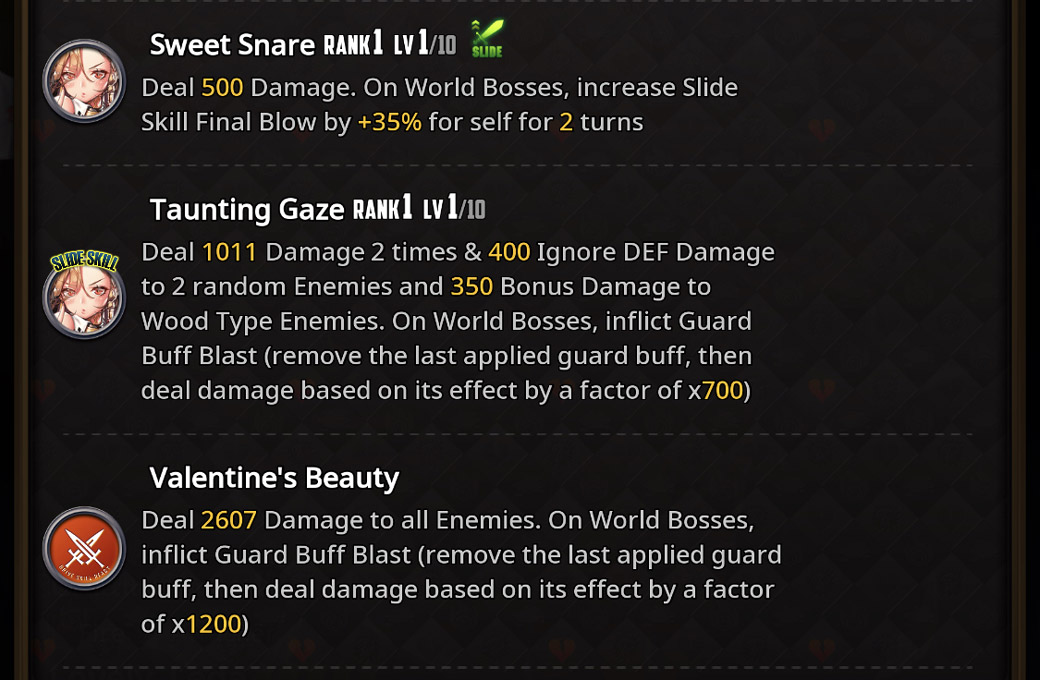Tap the Sweet Snare character portrait icon
The height and width of the screenshot is (680, 1040).
click(x=84, y=81)
